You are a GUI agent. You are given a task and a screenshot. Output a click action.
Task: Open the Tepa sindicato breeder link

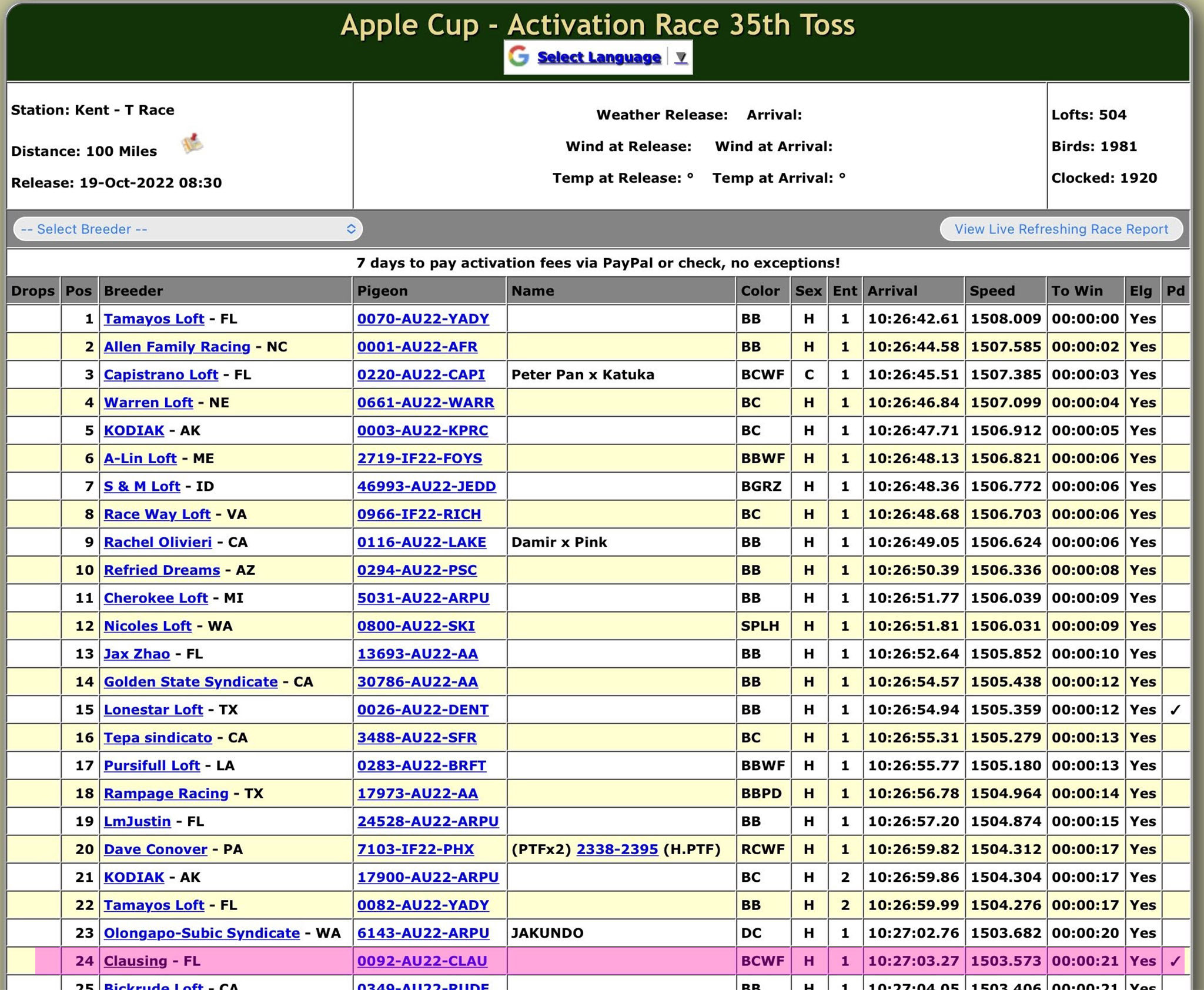pyautogui.click(x=158, y=738)
